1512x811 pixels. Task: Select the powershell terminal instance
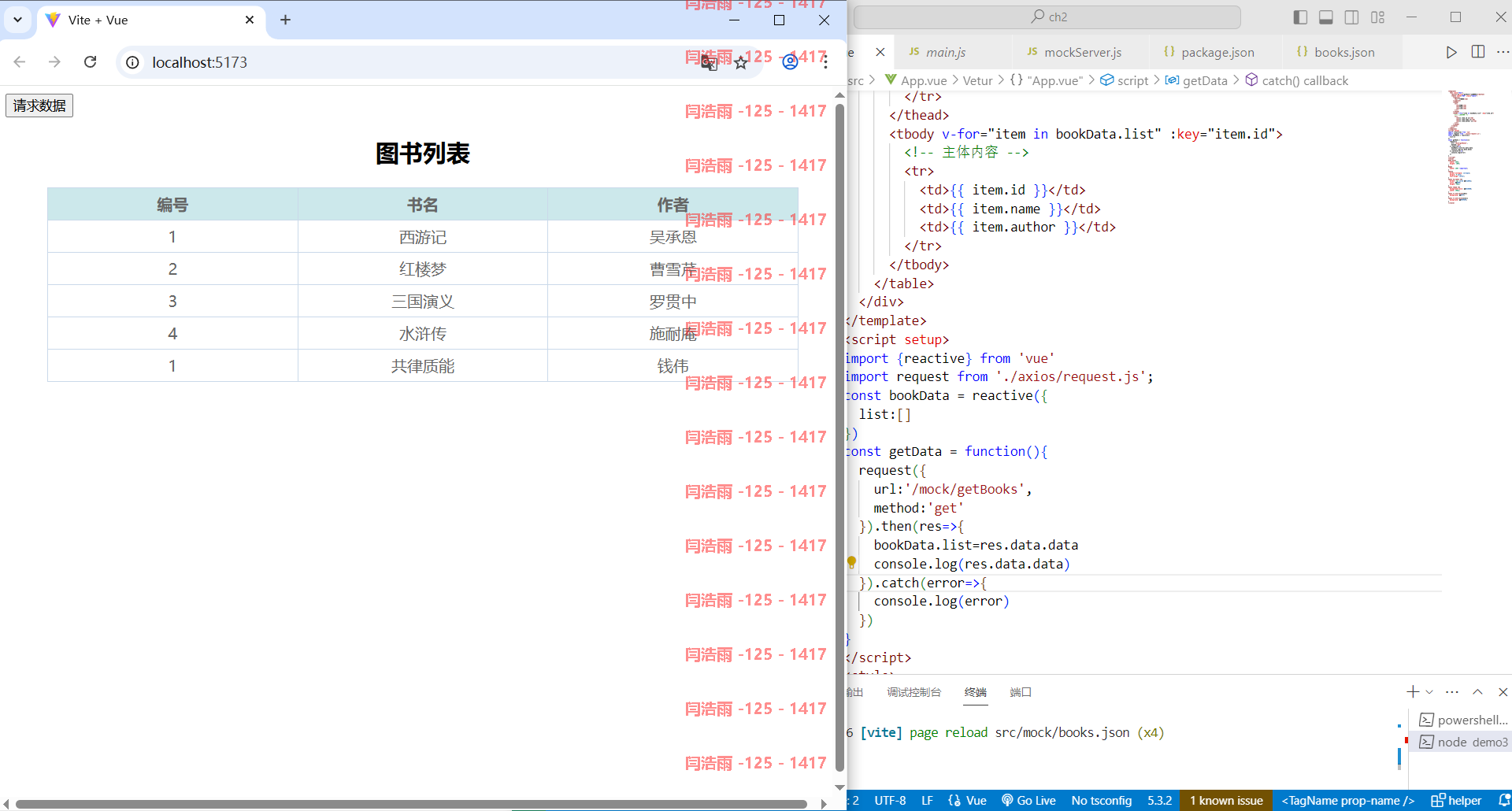tap(1462, 720)
